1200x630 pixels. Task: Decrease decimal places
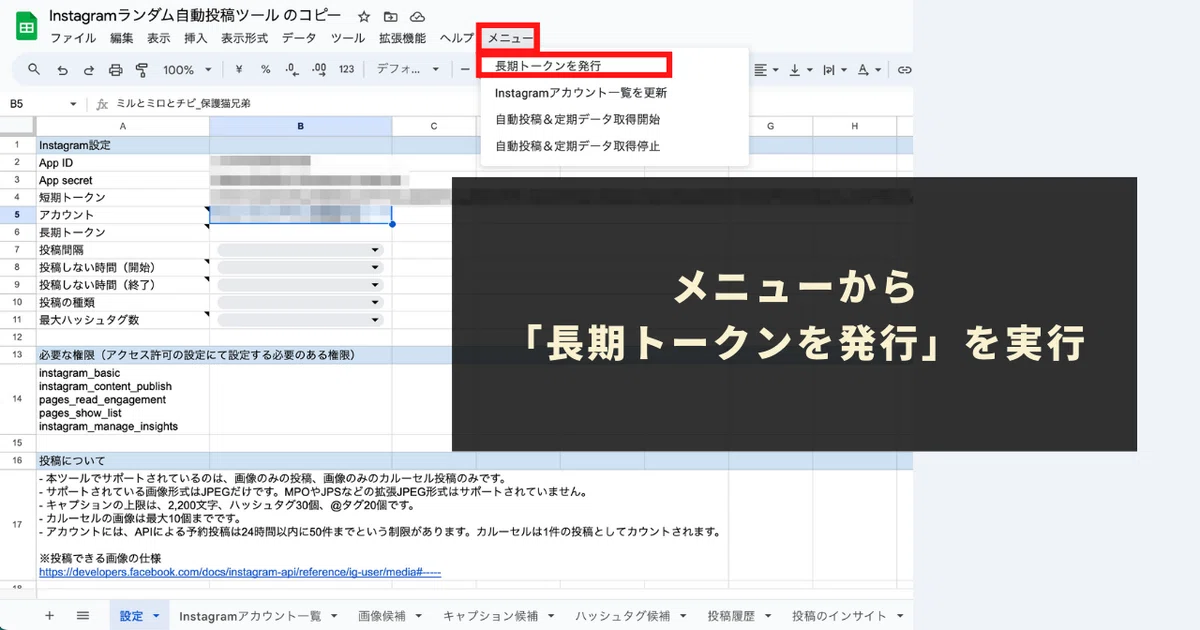[x=292, y=70]
